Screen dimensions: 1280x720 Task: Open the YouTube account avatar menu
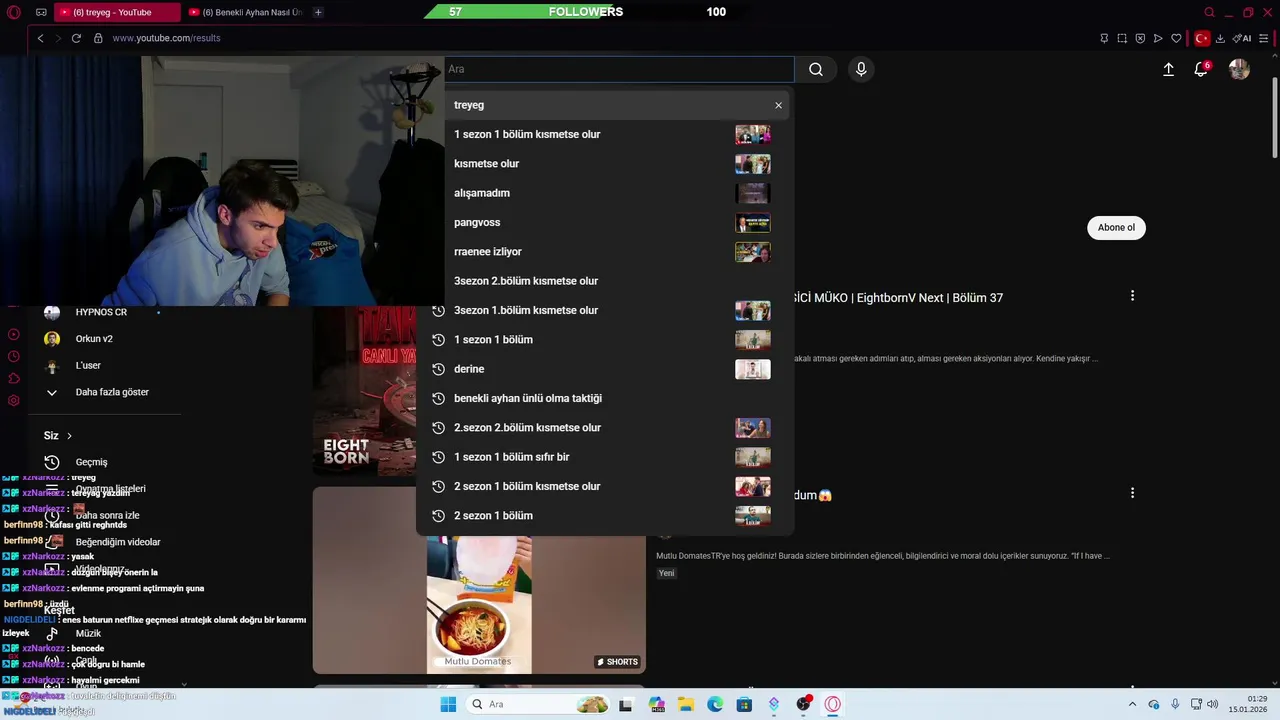(1239, 69)
